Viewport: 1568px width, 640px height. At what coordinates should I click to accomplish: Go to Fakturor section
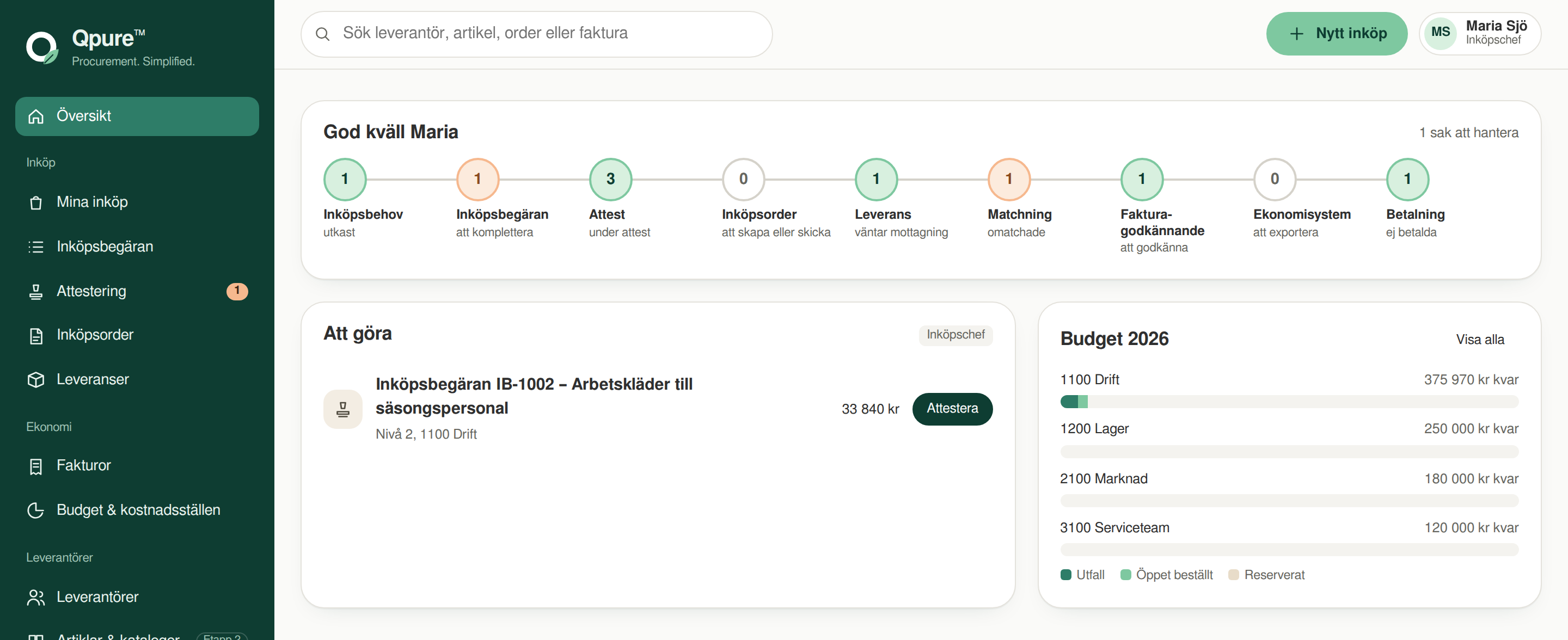pyautogui.click(x=137, y=466)
